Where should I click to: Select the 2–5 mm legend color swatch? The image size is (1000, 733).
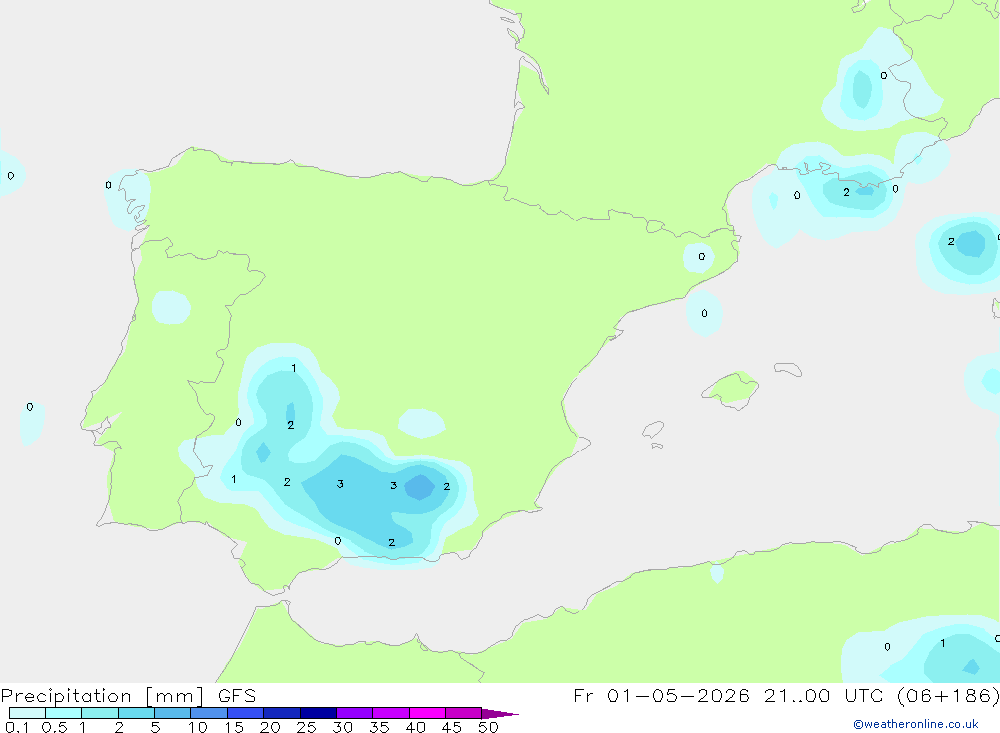(x=136, y=713)
